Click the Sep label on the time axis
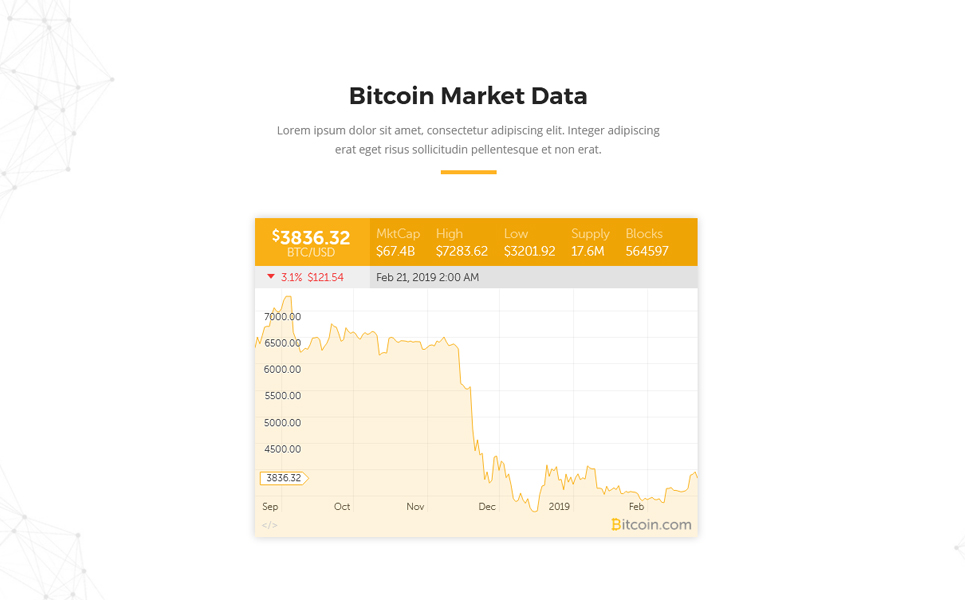965x600 pixels. click(270, 506)
